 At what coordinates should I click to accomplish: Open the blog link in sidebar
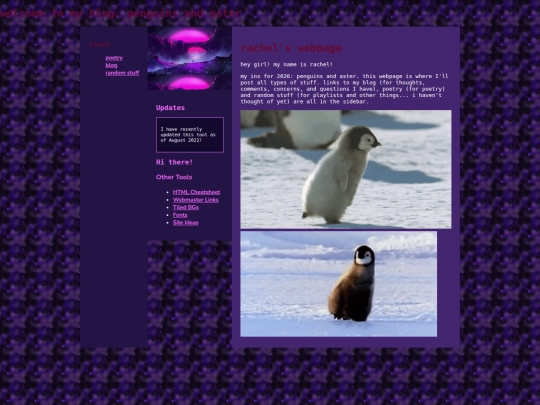point(111,65)
